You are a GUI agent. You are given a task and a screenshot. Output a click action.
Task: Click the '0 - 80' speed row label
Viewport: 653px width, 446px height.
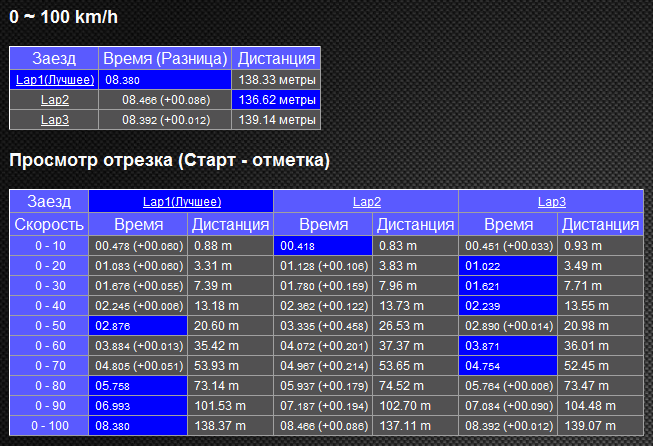point(49,386)
